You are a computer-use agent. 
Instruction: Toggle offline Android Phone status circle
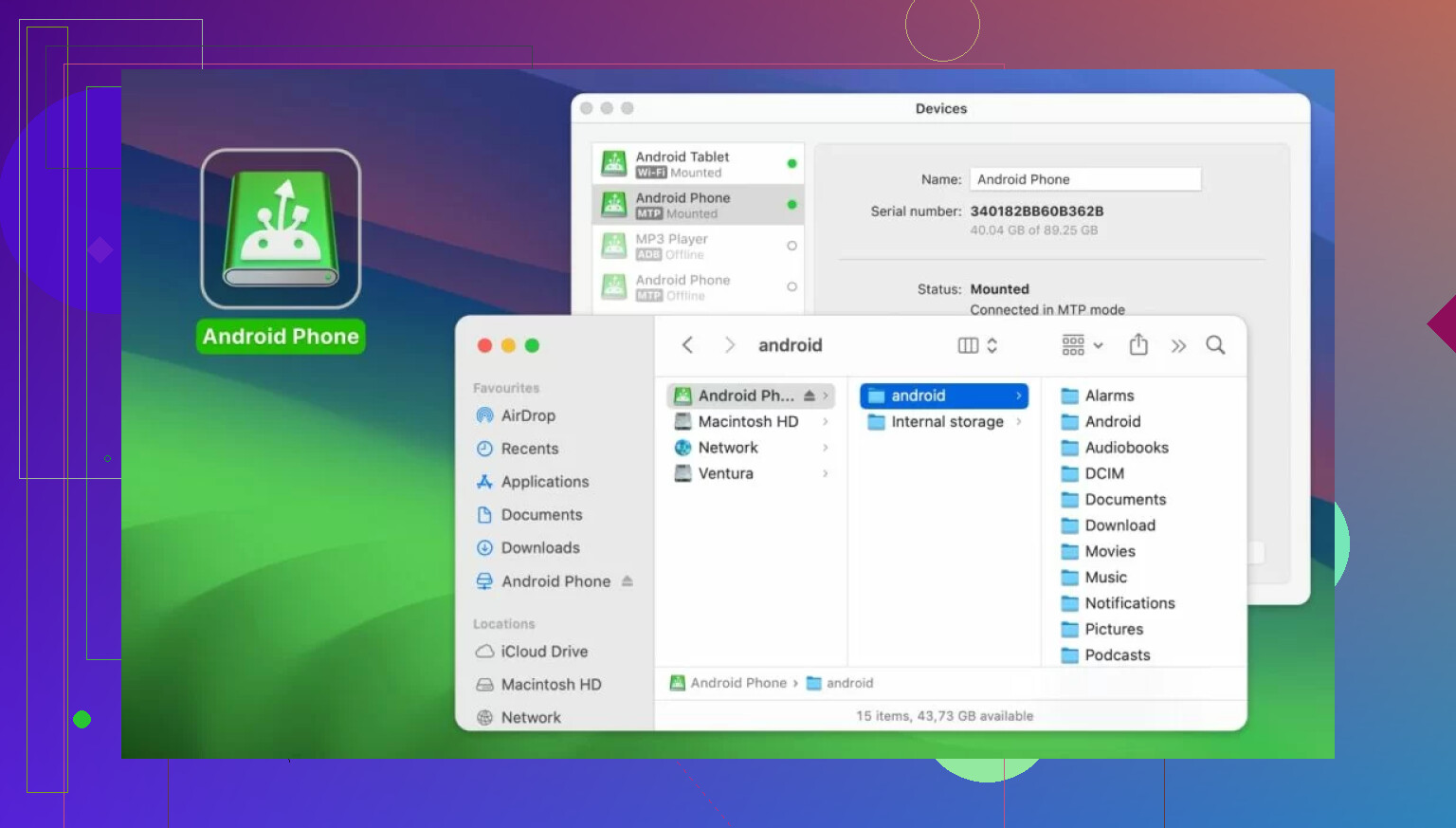coord(792,286)
